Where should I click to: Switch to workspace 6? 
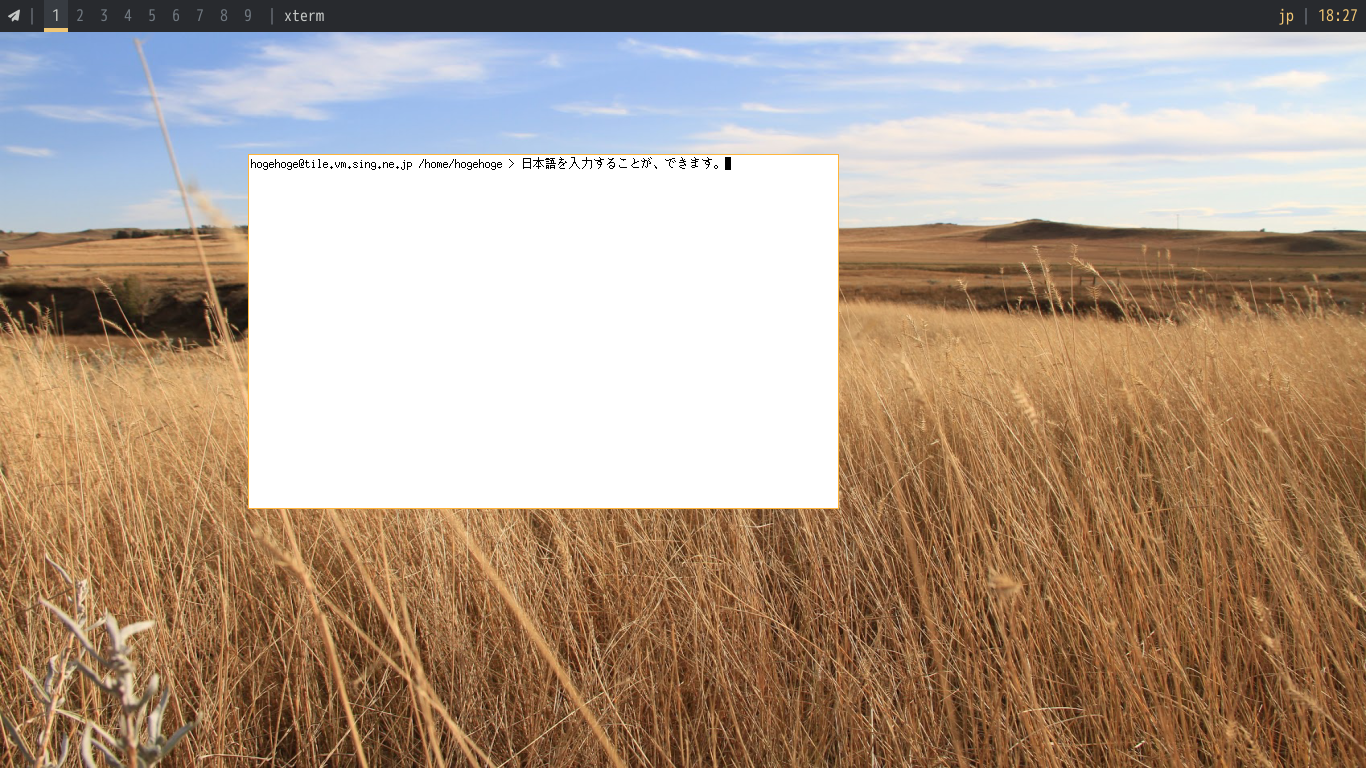(x=176, y=16)
